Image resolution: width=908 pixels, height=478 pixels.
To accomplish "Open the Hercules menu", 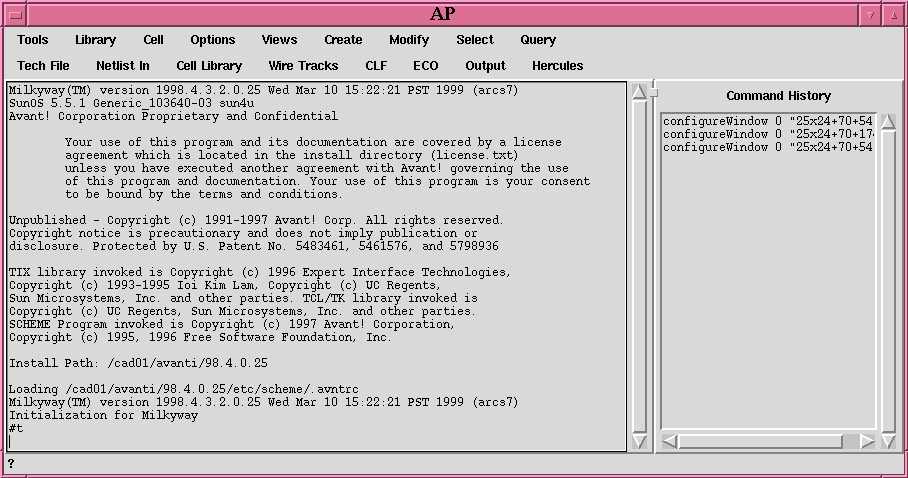I will pyautogui.click(x=558, y=66).
